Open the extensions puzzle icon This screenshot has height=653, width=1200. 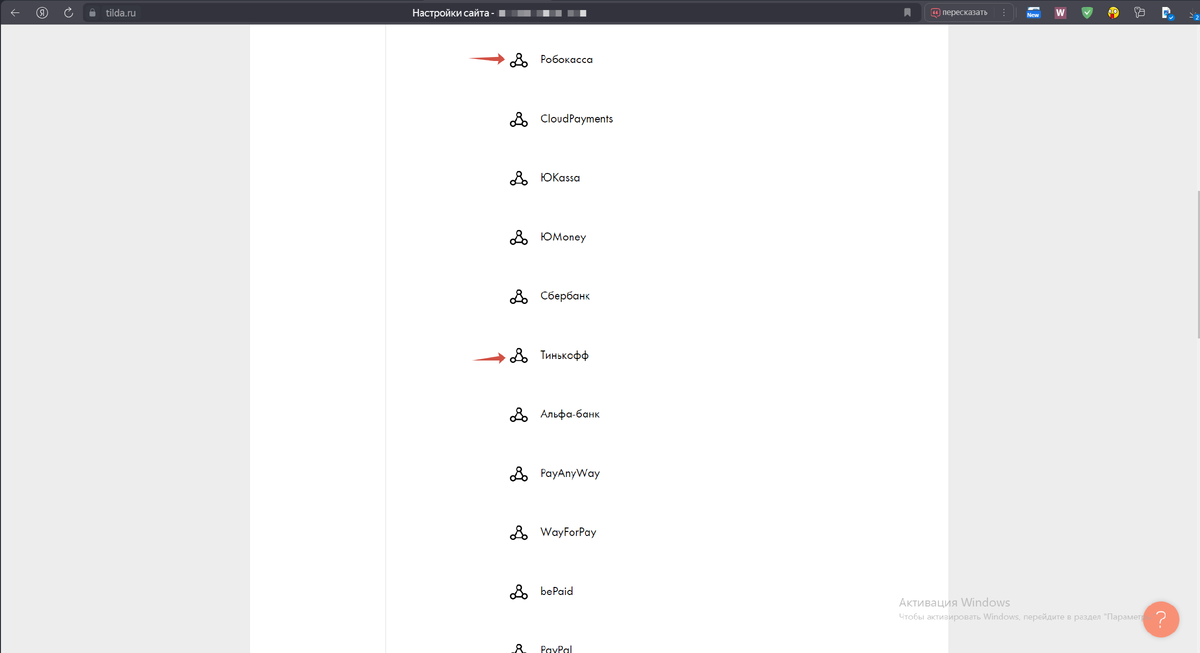1140,13
